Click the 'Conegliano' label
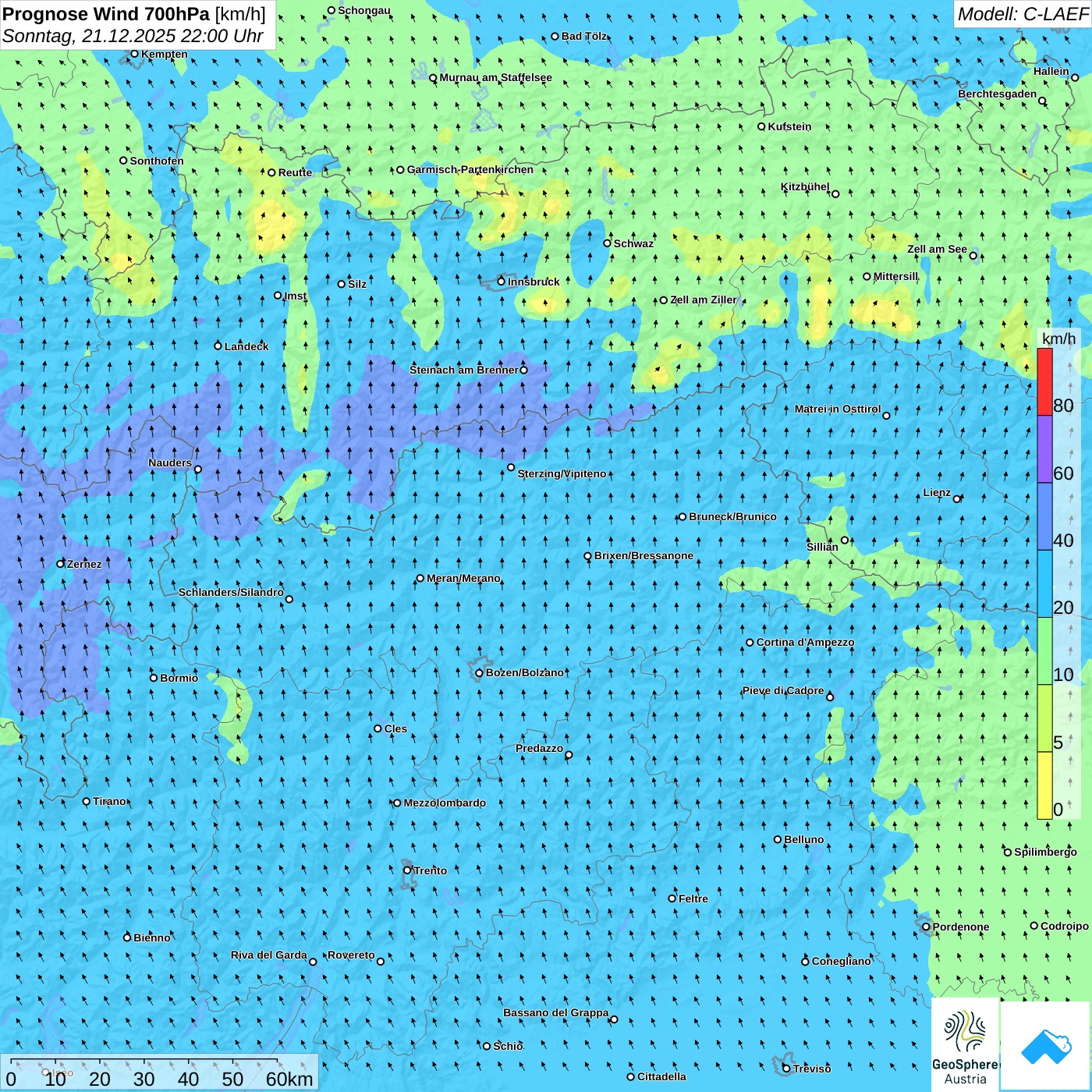 841,961
